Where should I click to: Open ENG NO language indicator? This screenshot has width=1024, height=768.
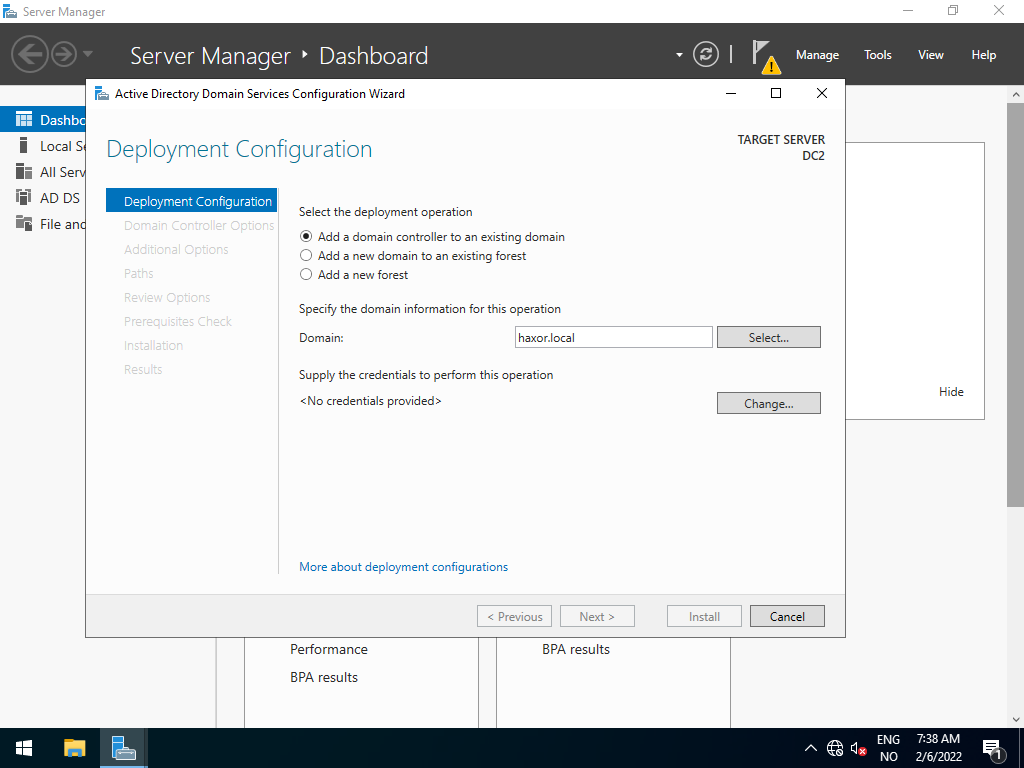pyautogui.click(x=888, y=748)
